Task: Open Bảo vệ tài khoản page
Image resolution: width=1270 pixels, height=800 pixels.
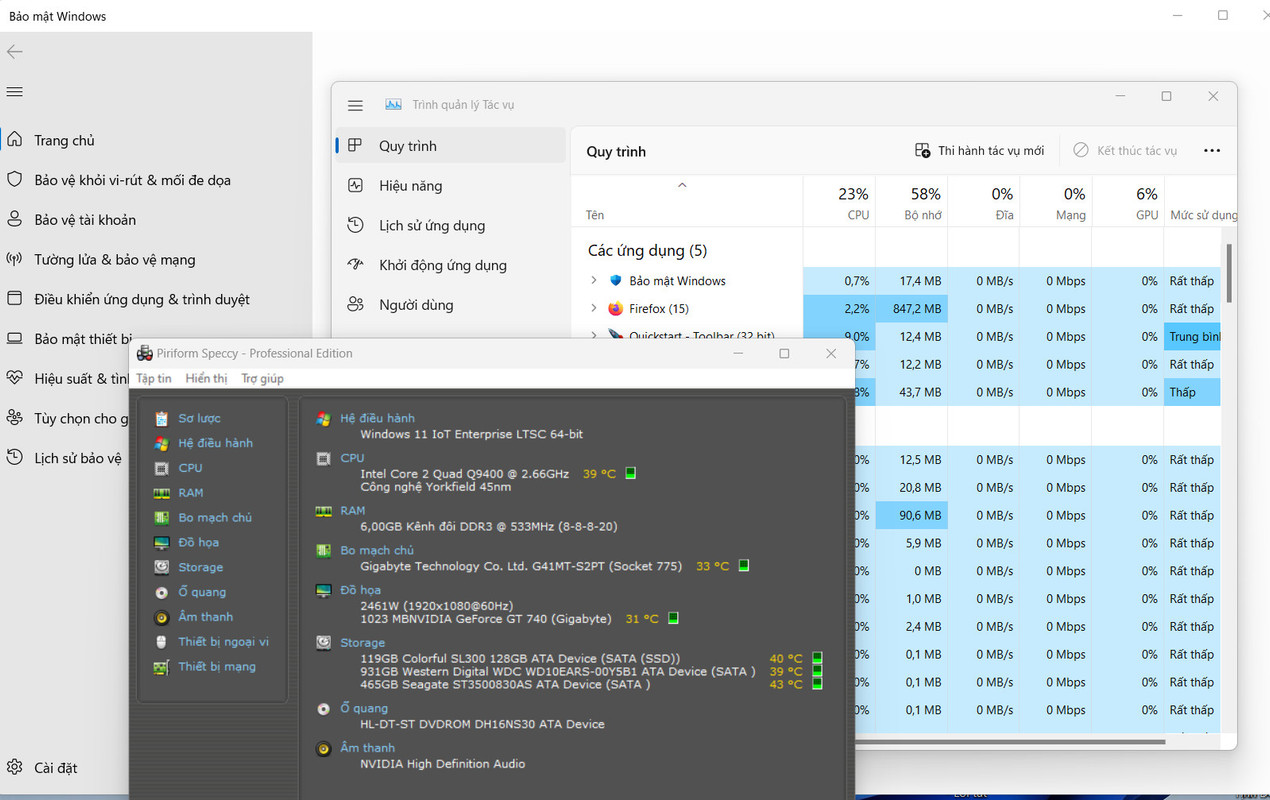Action: (x=85, y=220)
